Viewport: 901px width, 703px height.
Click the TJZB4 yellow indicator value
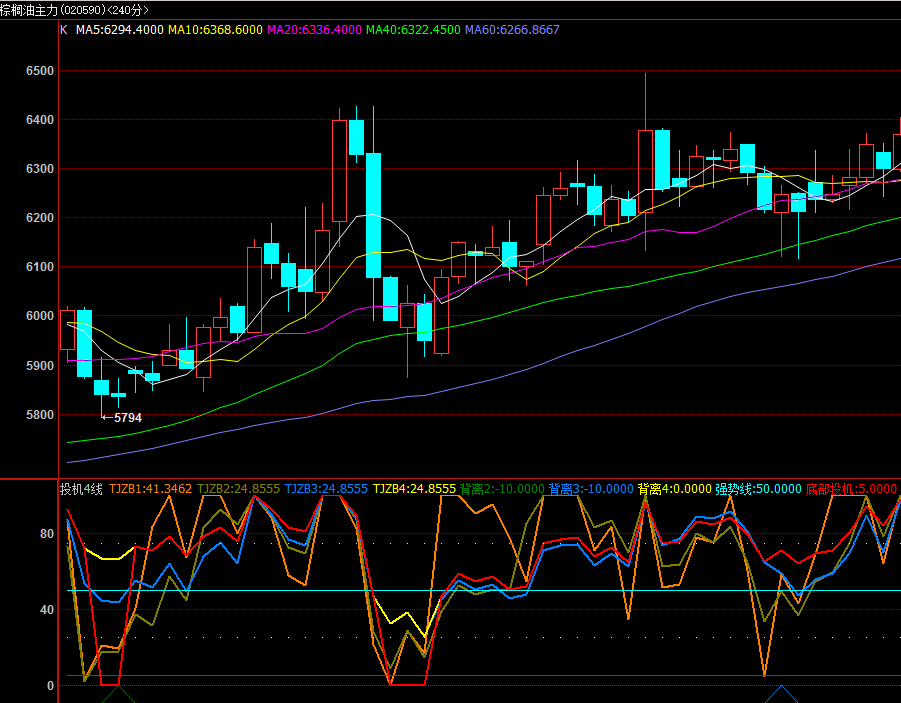click(x=414, y=489)
